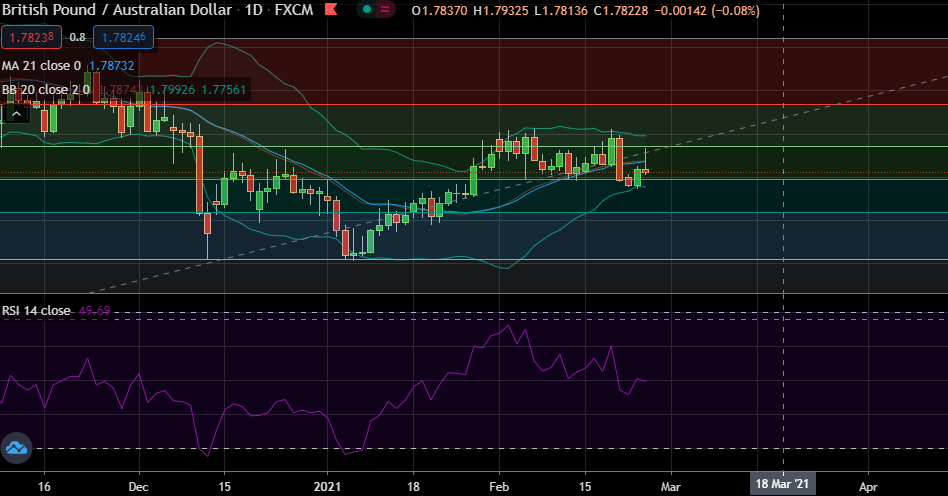This screenshot has height=496, width=948.
Task: Select the BB 20 close indicator legend
Action: pos(46,90)
